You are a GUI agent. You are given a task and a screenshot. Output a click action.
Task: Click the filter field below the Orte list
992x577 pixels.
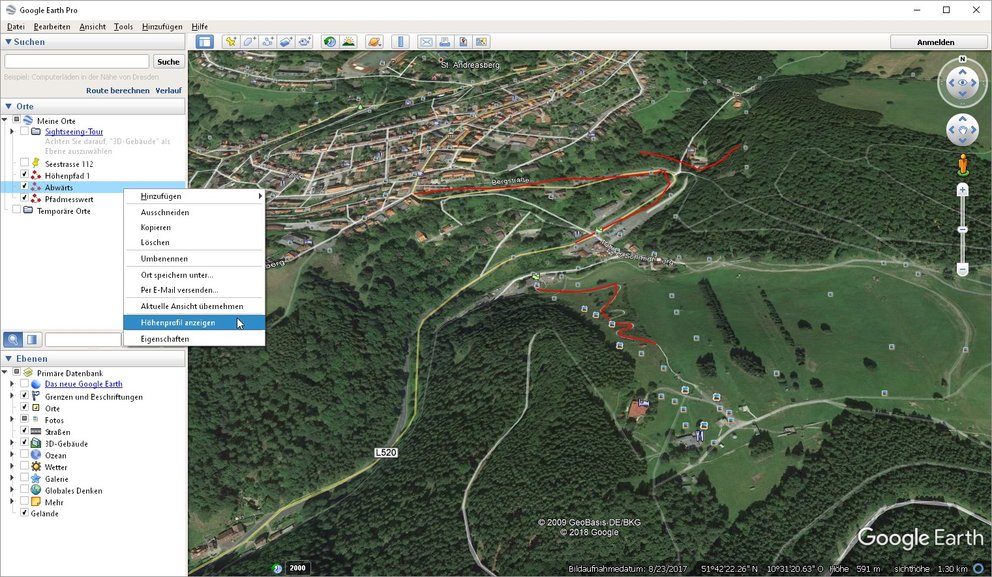click(x=83, y=340)
